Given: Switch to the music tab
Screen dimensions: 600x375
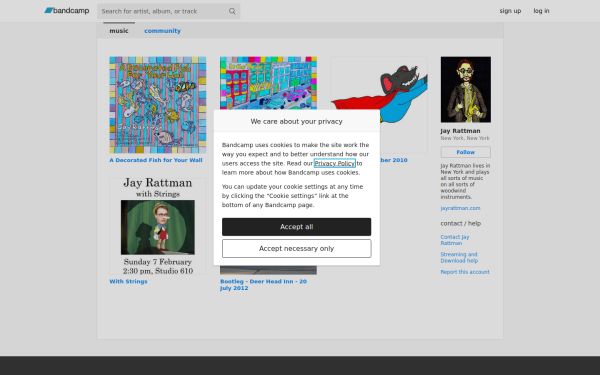Looking at the screenshot, I should pyautogui.click(x=119, y=31).
